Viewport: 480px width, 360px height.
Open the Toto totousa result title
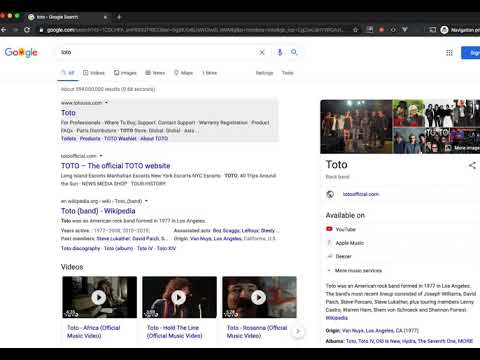pyautogui.click(x=68, y=113)
